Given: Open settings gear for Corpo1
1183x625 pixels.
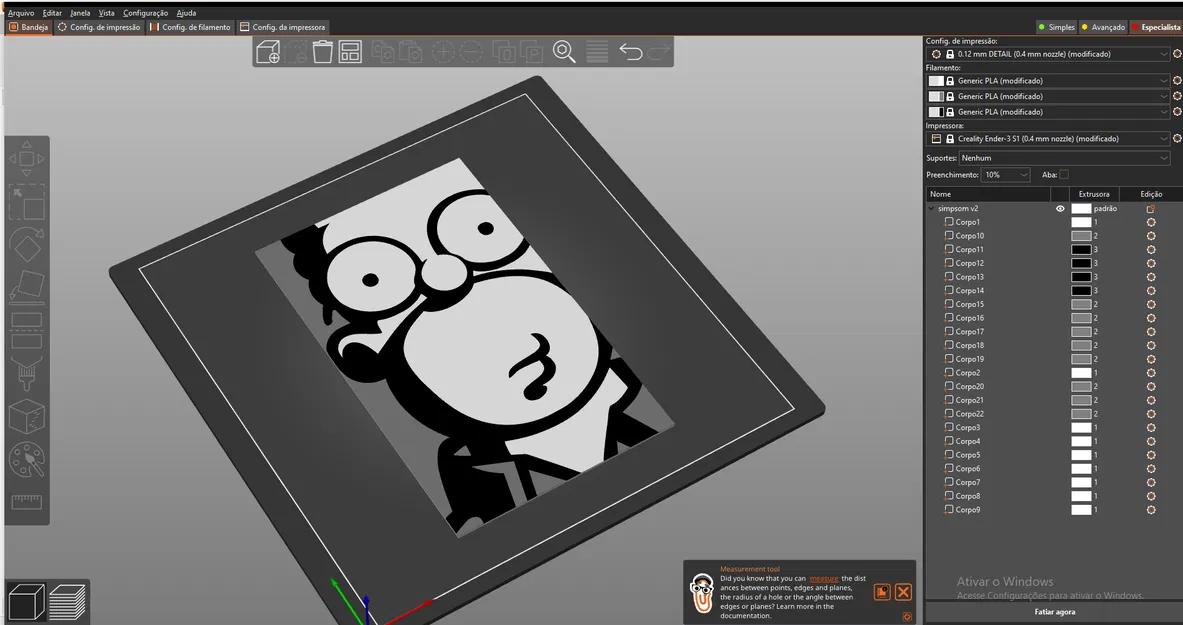Looking at the screenshot, I should [1151, 222].
